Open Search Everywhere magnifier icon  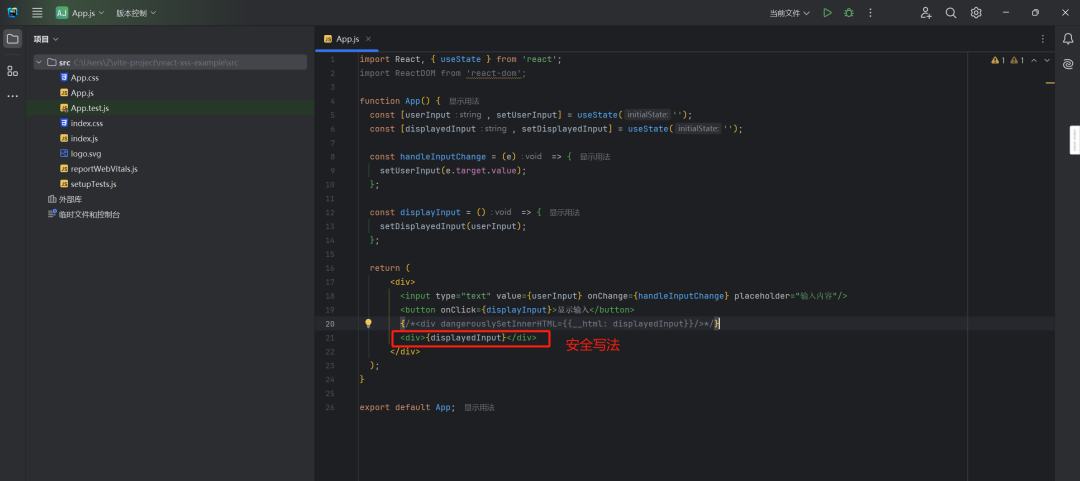click(x=951, y=12)
